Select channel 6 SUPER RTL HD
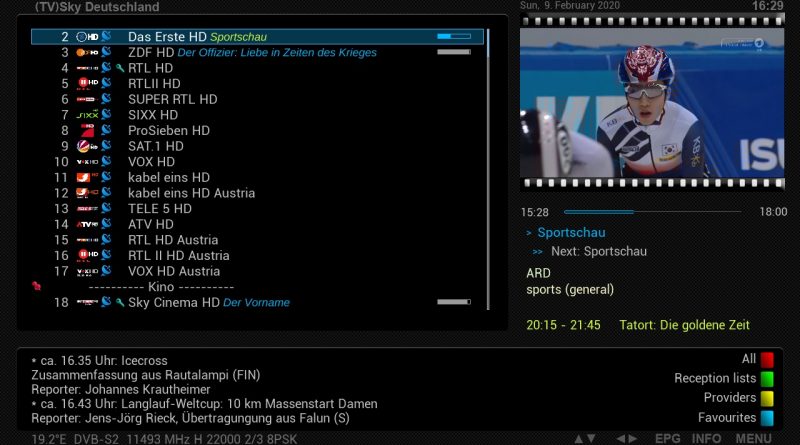The image size is (800, 445). coord(257,100)
